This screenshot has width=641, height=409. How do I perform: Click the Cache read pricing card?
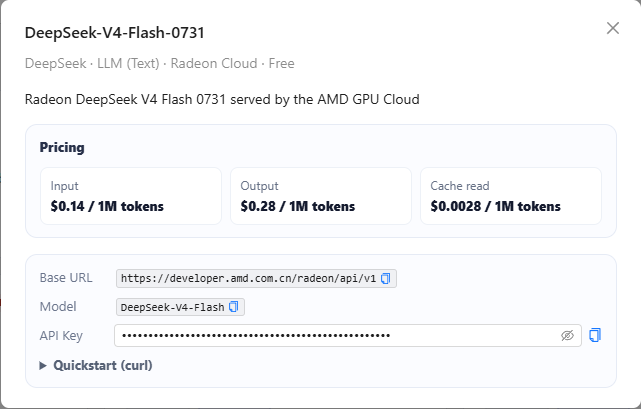click(x=511, y=196)
